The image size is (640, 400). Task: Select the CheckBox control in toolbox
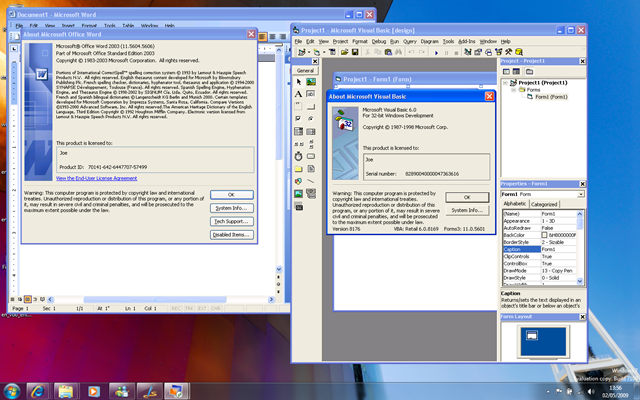[298, 119]
